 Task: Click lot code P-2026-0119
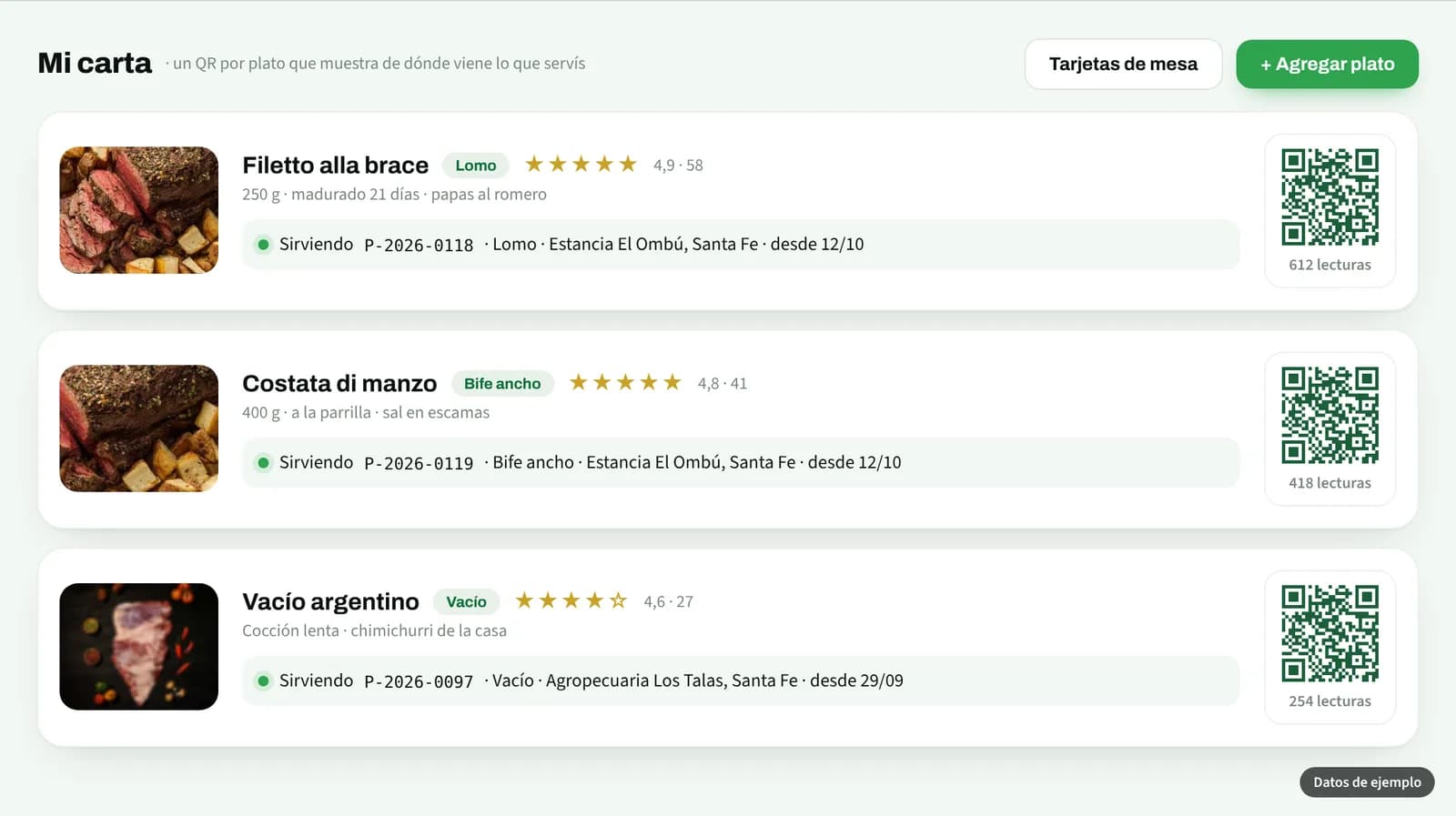pos(419,463)
